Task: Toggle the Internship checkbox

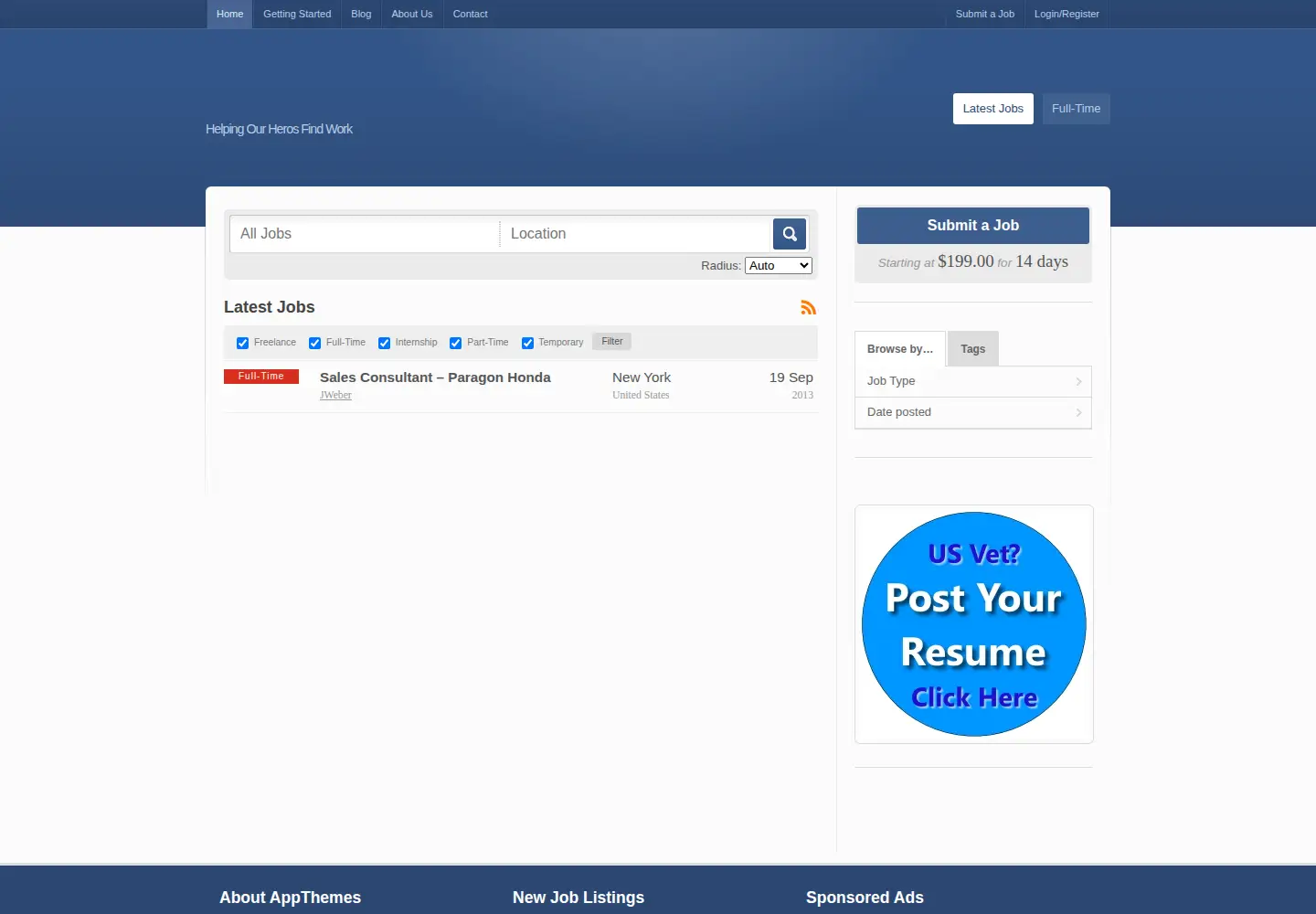Action: [x=384, y=343]
